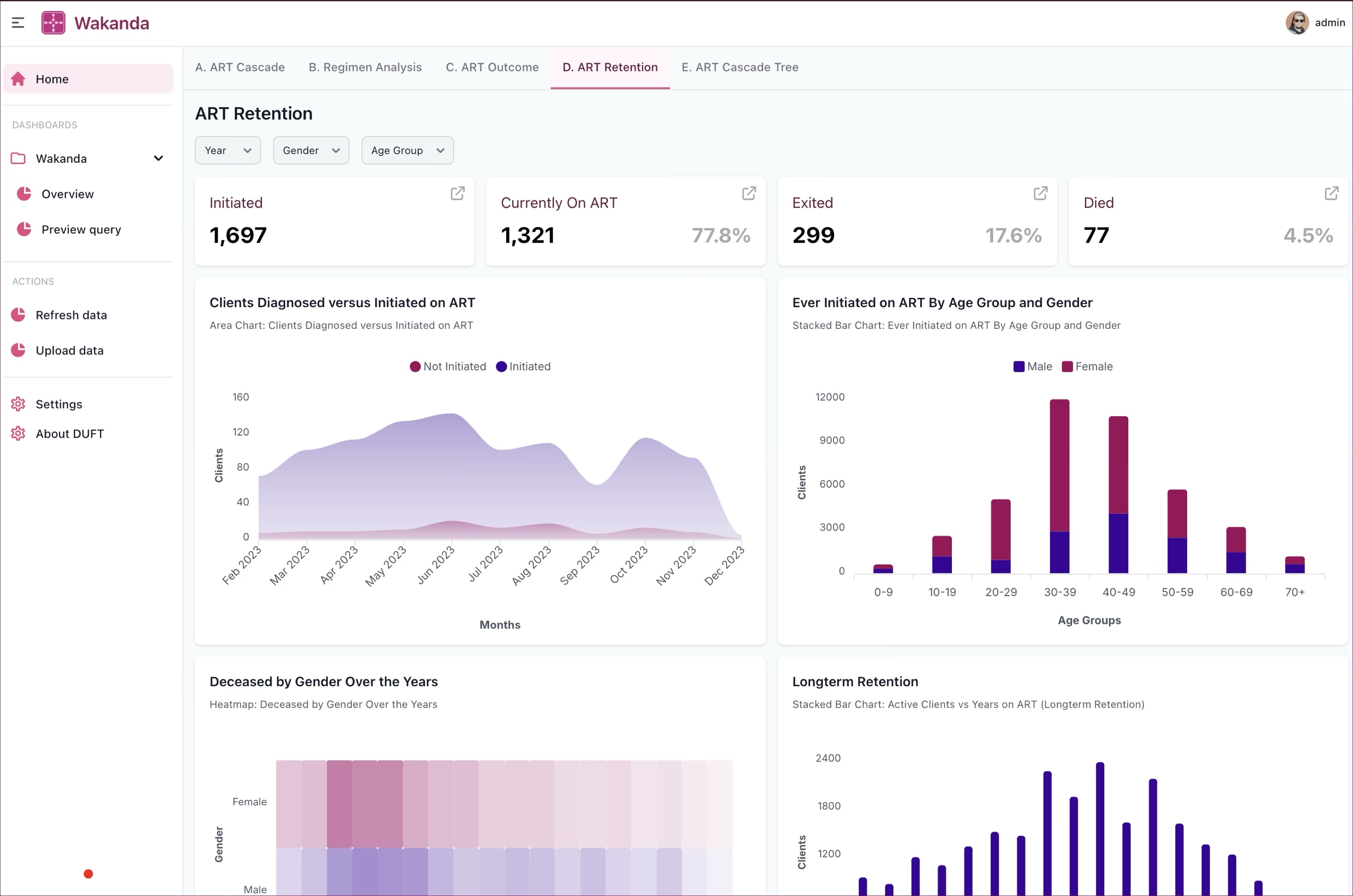Click the 20-29 age group bar
This screenshot has height=896, width=1353.
point(1000,536)
